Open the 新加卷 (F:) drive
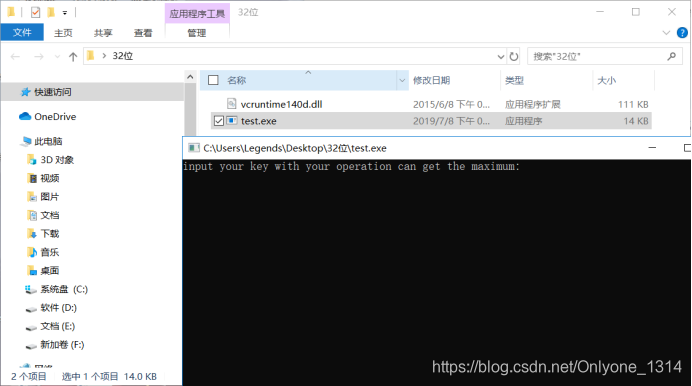 [x=62, y=345]
